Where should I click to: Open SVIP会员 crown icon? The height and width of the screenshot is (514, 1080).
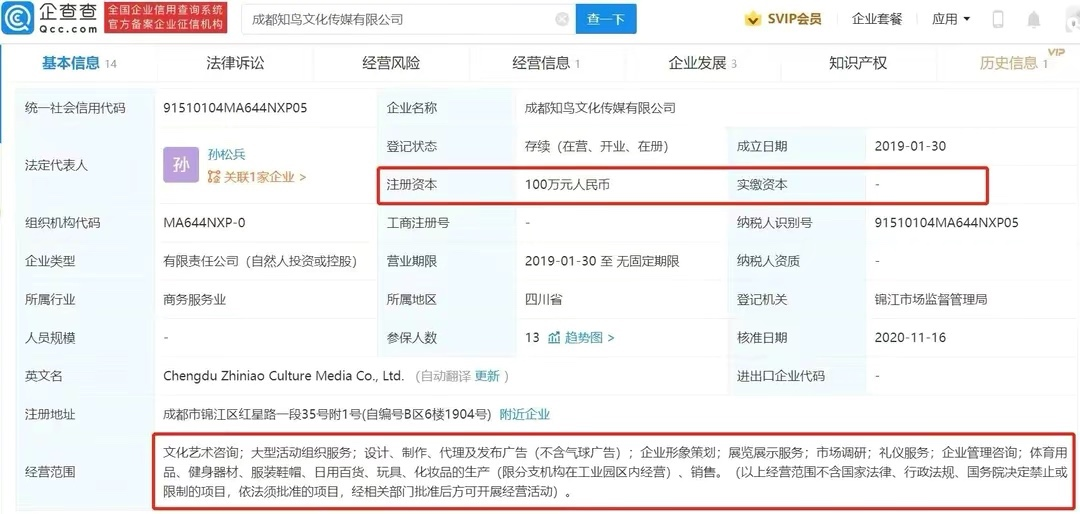(752, 19)
